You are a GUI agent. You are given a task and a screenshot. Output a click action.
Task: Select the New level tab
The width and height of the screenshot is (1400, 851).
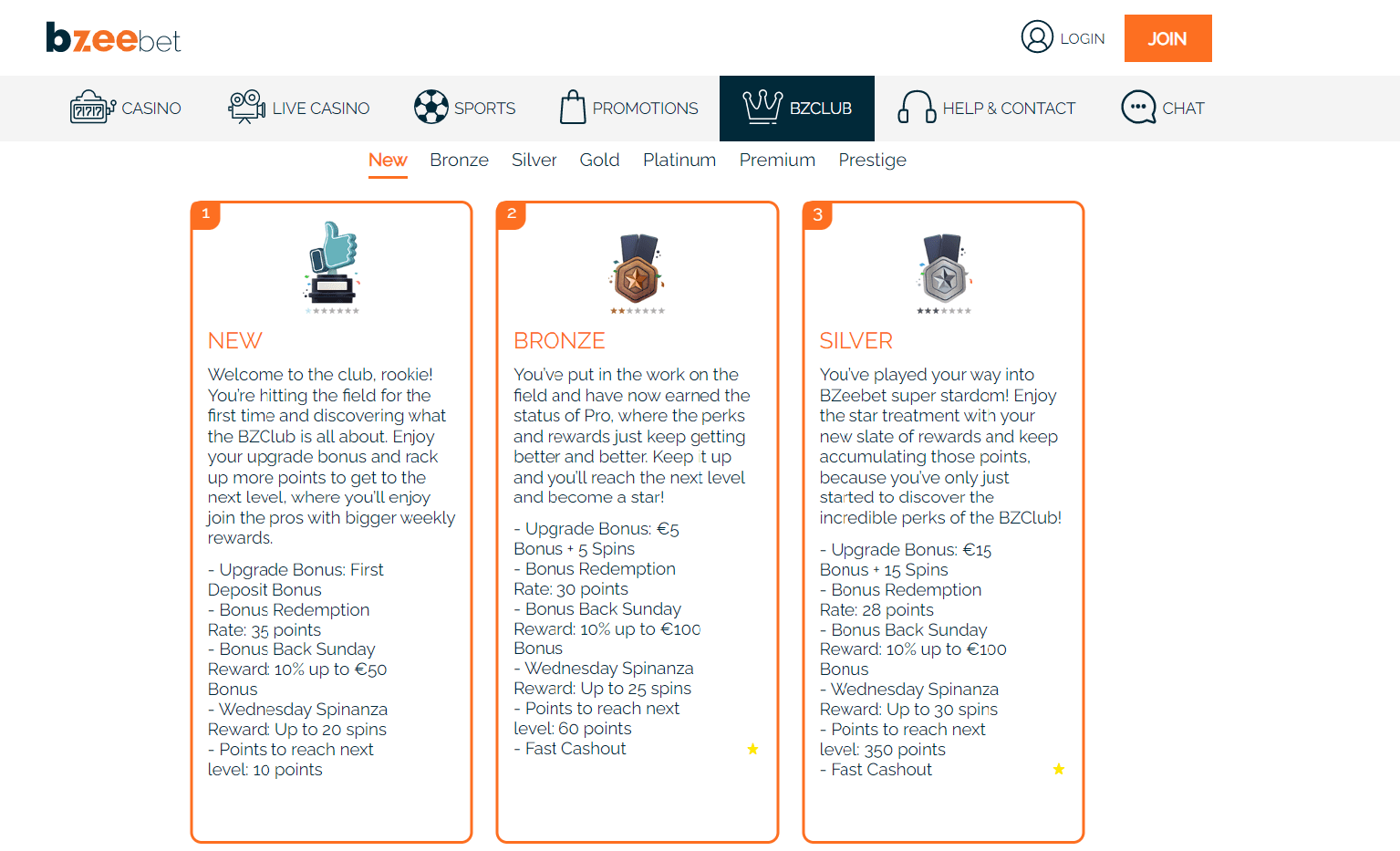(x=388, y=161)
